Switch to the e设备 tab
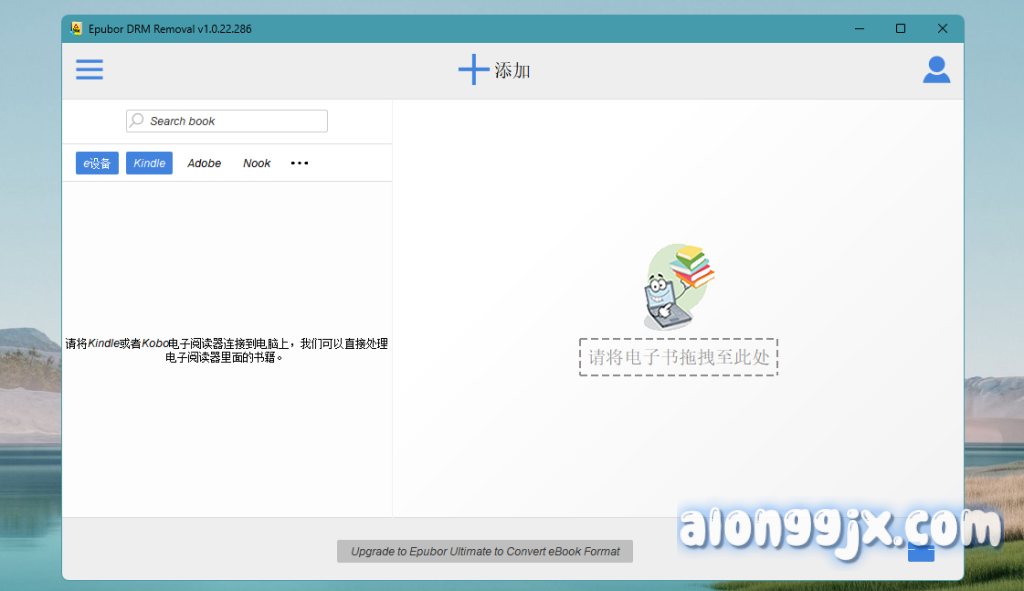The width and height of the screenshot is (1024, 591). pyautogui.click(x=97, y=163)
